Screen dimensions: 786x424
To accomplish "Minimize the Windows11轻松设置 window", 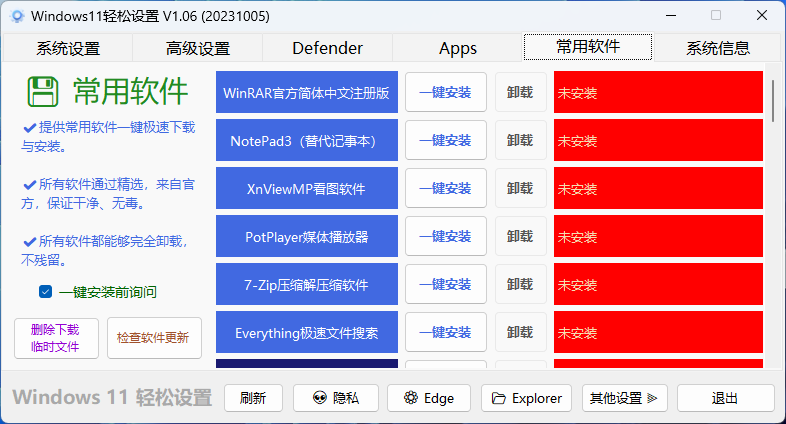I will (671, 16).
